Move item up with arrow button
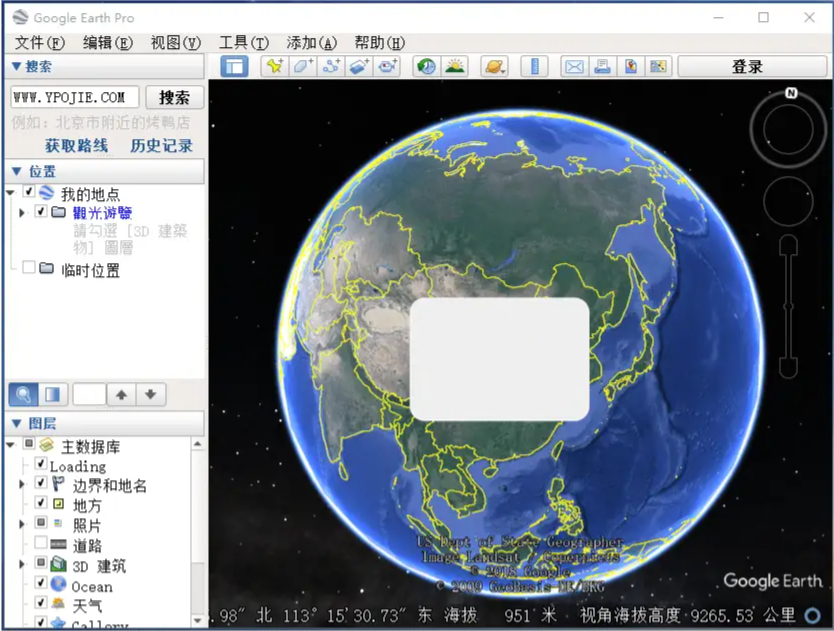This screenshot has width=834, height=631. (121, 394)
